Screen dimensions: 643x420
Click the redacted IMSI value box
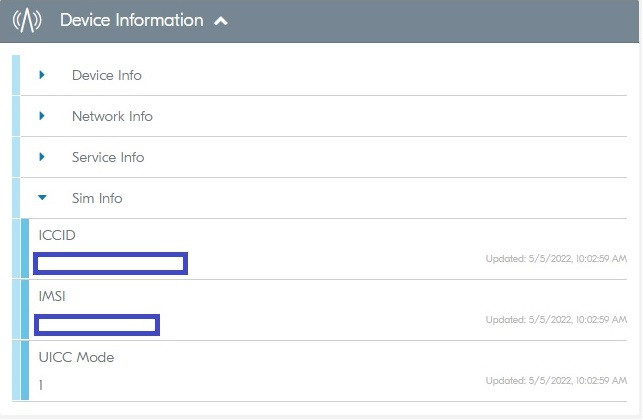tap(97, 324)
